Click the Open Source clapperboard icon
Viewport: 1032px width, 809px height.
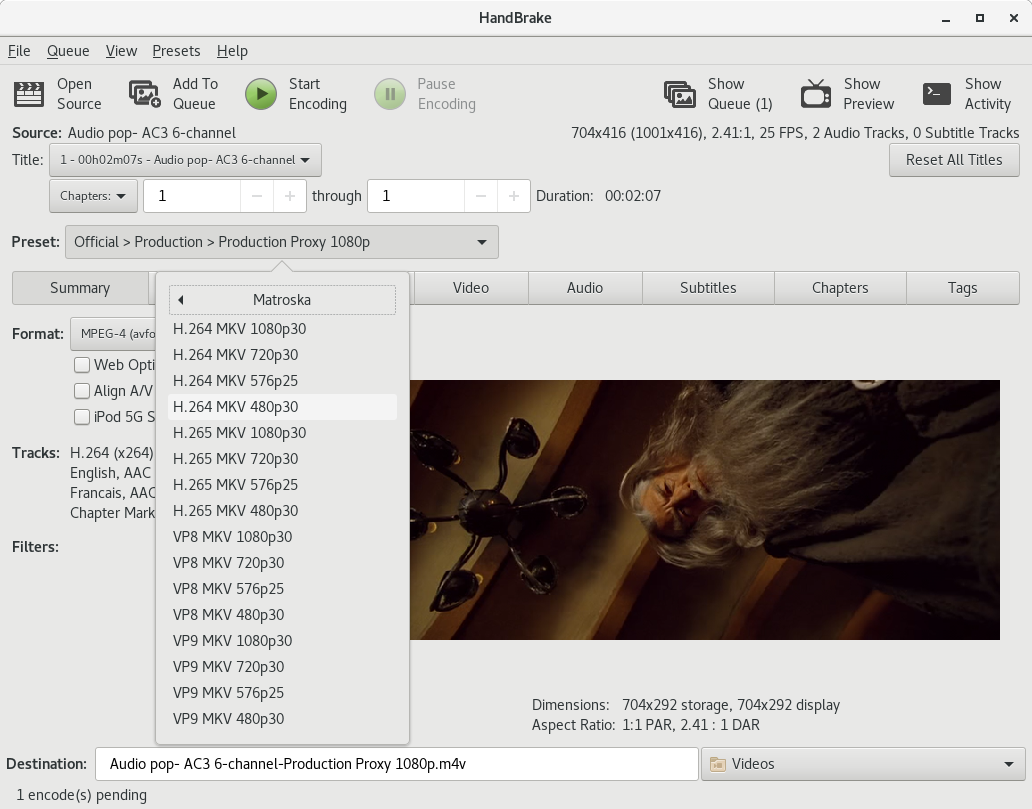click(x=29, y=94)
